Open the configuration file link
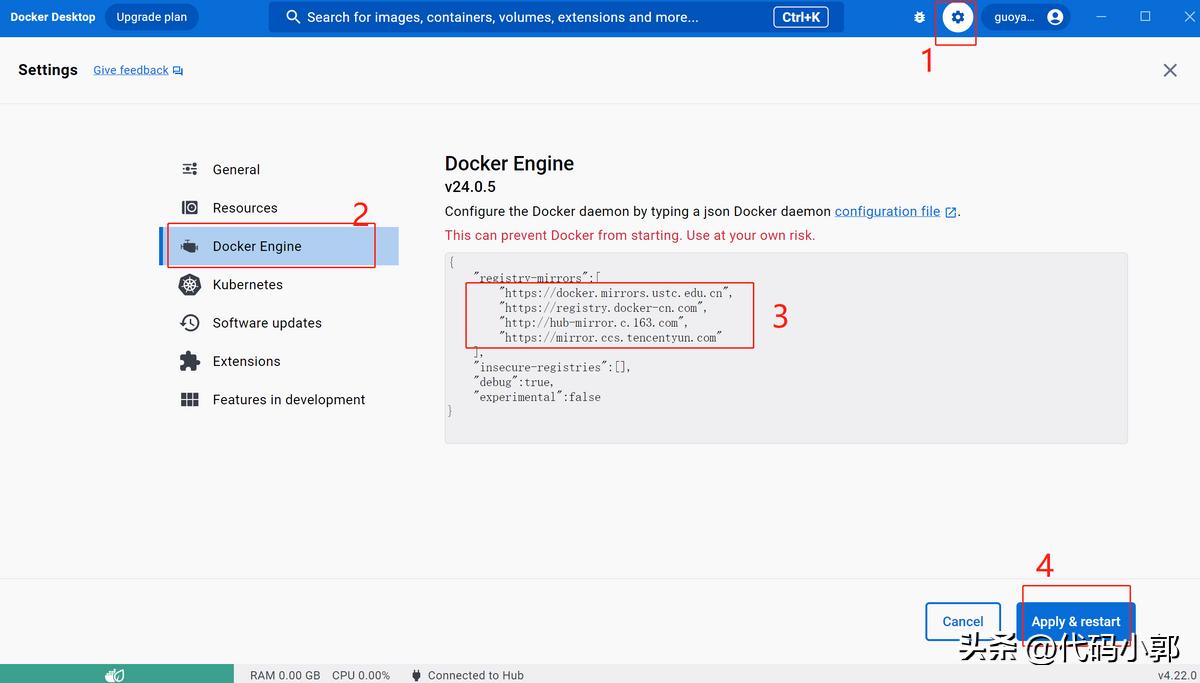1200x683 pixels. click(889, 211)
